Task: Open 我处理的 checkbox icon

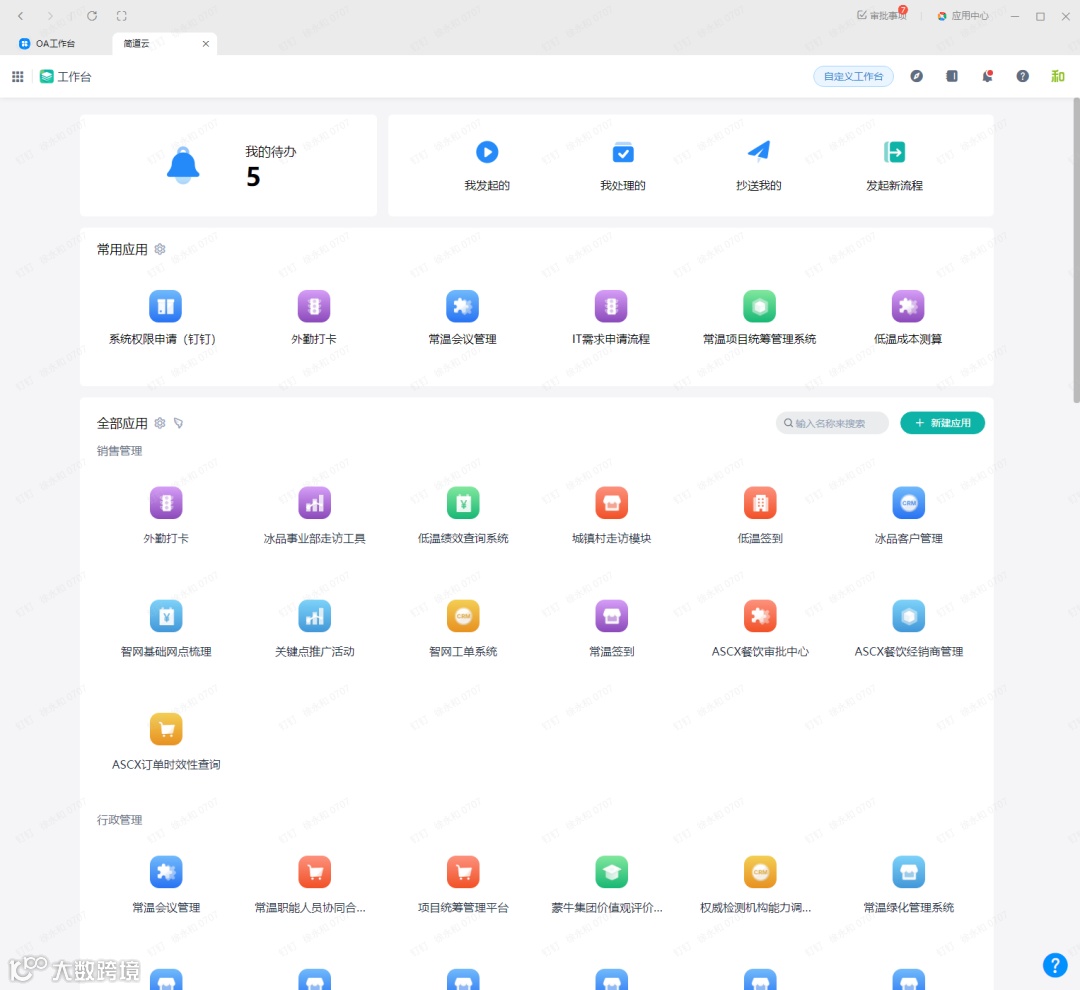Action: click(x=623, y=152)
